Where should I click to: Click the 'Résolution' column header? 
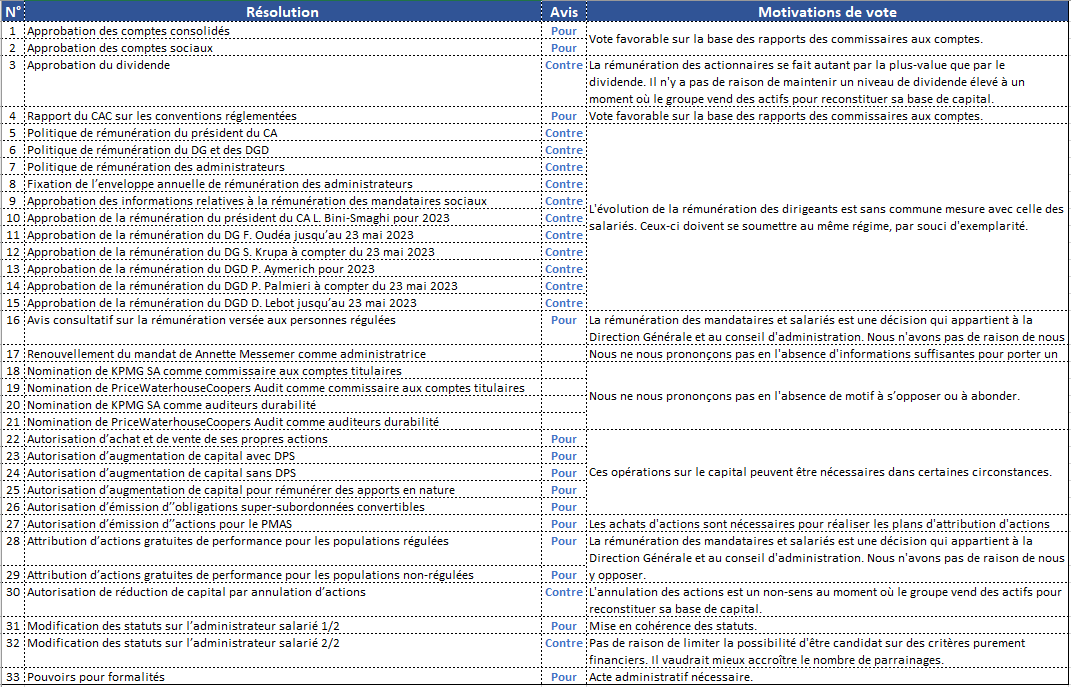pos(282,12)
